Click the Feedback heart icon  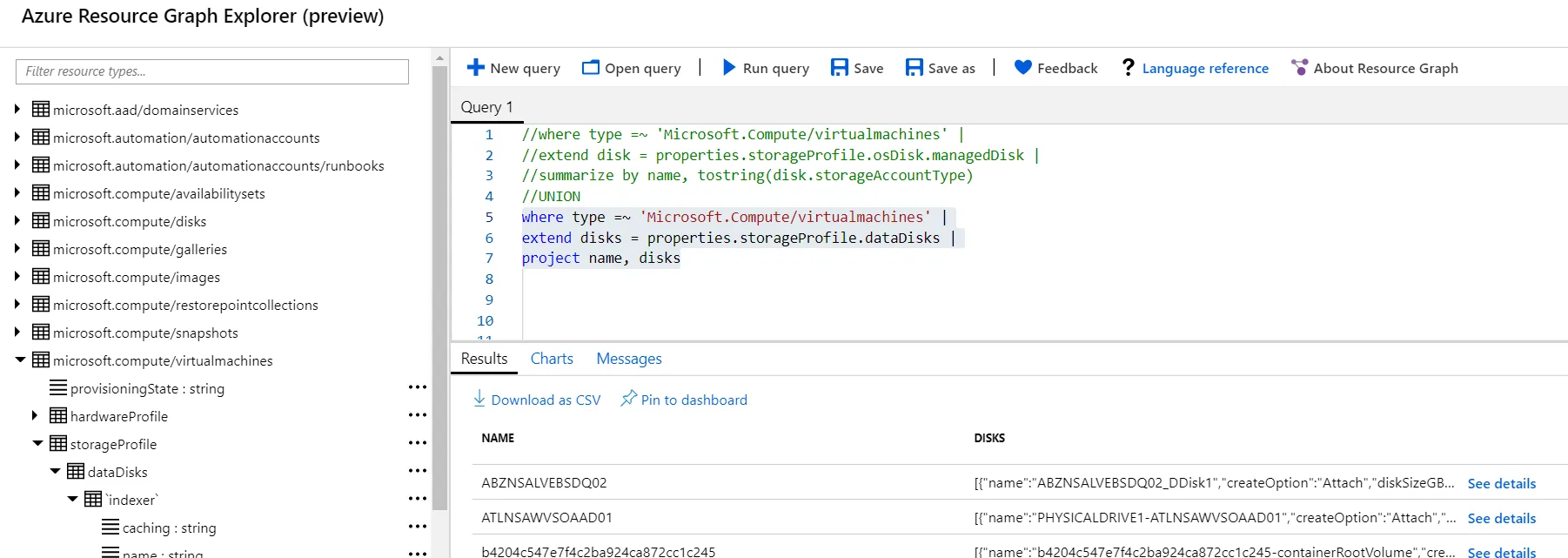click(x=1022, y=67)
